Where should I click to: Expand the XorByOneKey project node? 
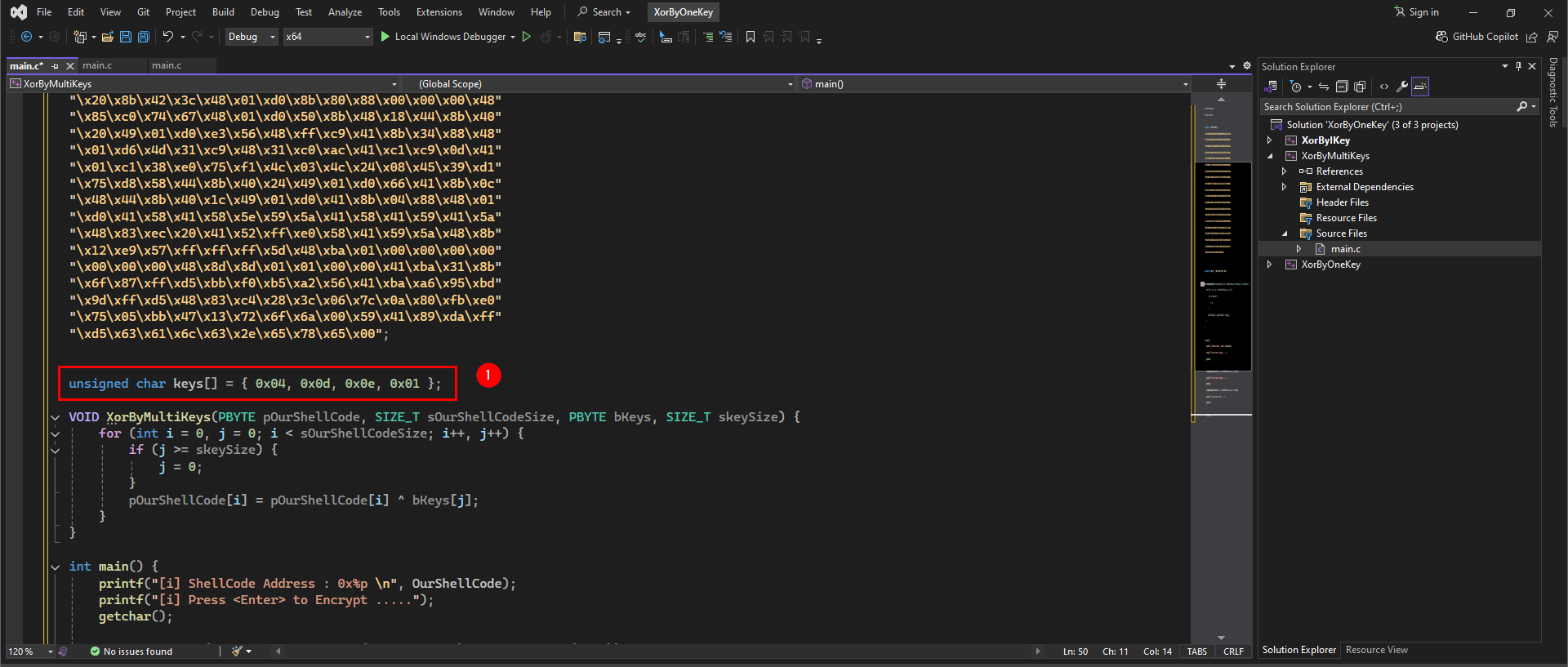[x=1269, y=265]
